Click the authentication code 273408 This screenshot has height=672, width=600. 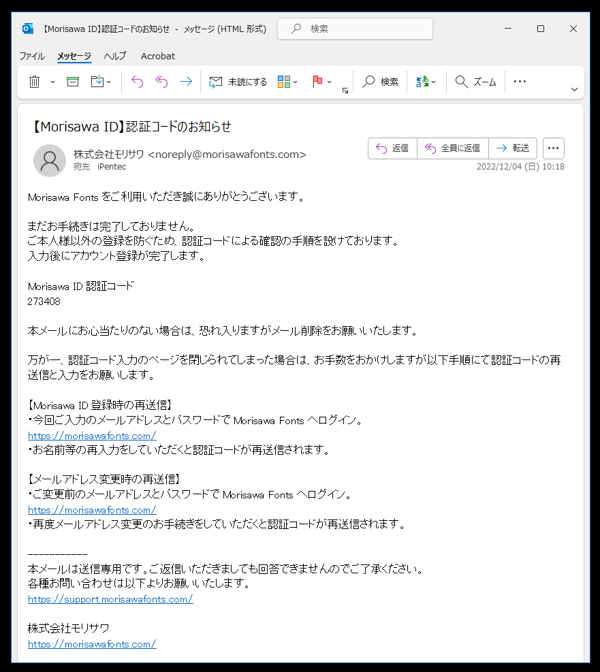(x=44, y=302)
